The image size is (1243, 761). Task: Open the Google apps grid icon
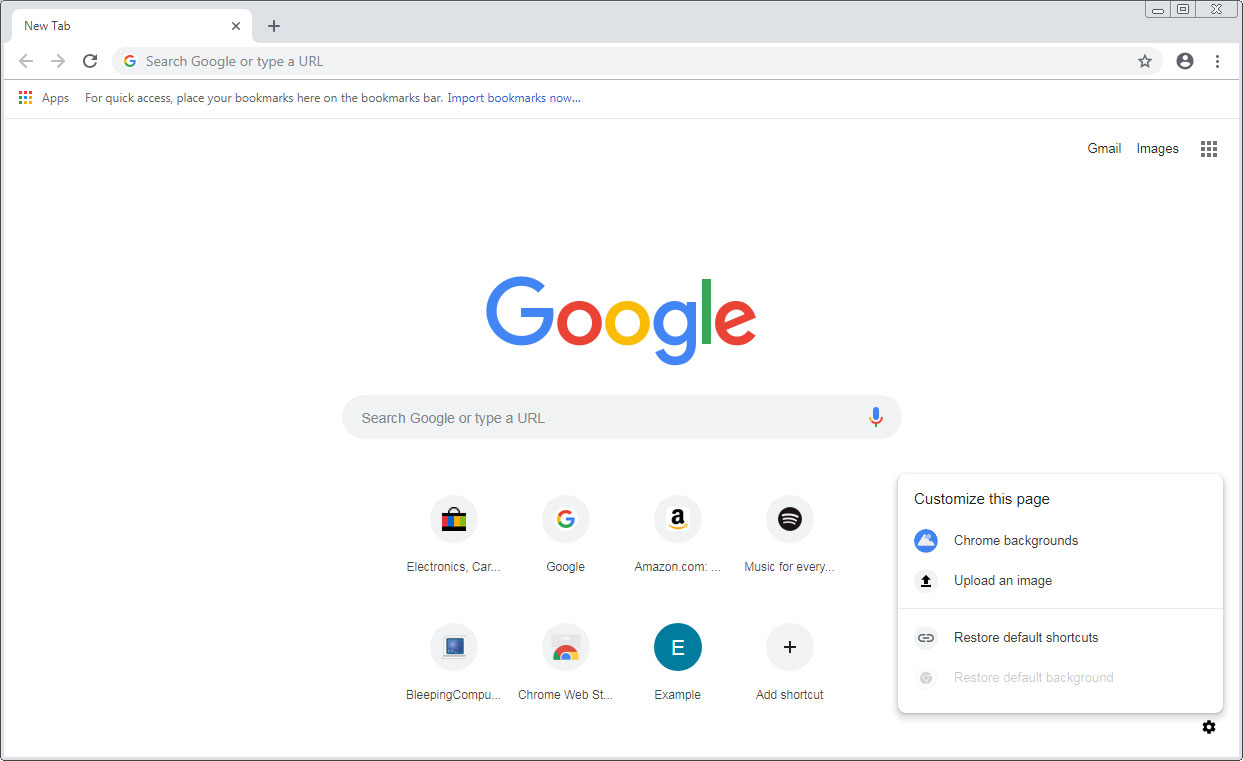pyautogui.click(x=1209, y=149)
